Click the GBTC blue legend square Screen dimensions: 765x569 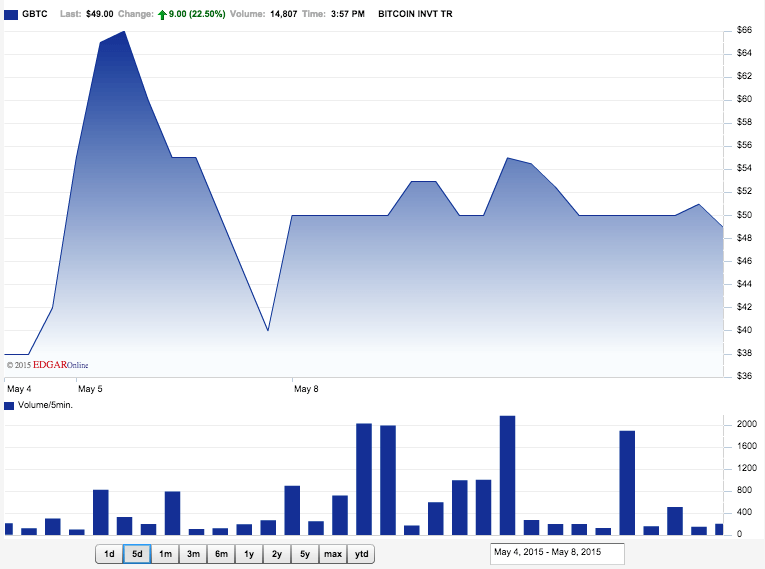10,12
